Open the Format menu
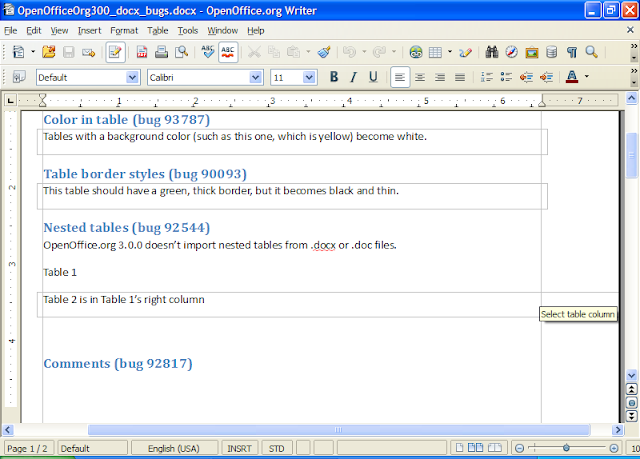640x459 pixels. click(x=124, y=30)
